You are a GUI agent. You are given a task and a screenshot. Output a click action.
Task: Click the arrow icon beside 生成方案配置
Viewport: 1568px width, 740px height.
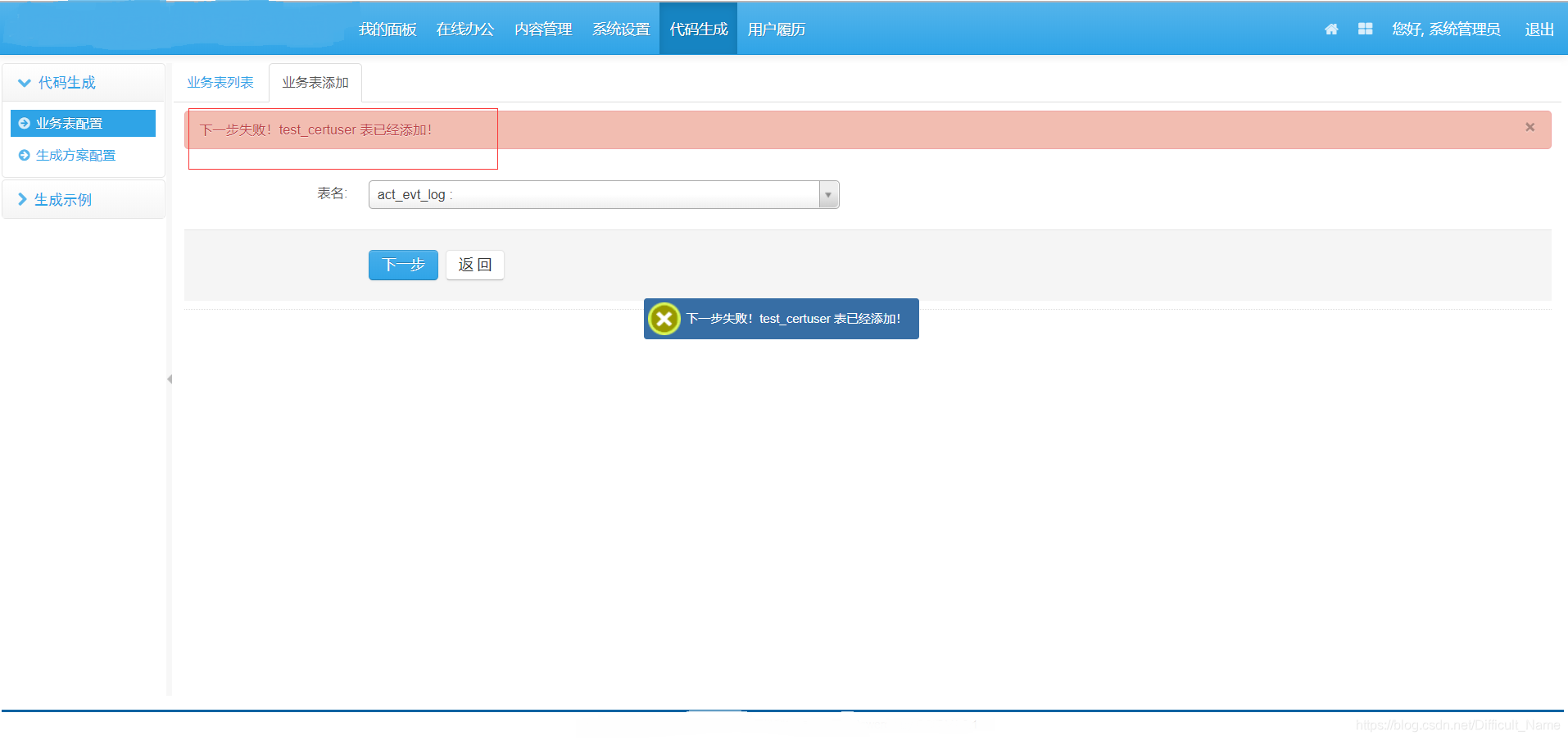pos(25,156)
